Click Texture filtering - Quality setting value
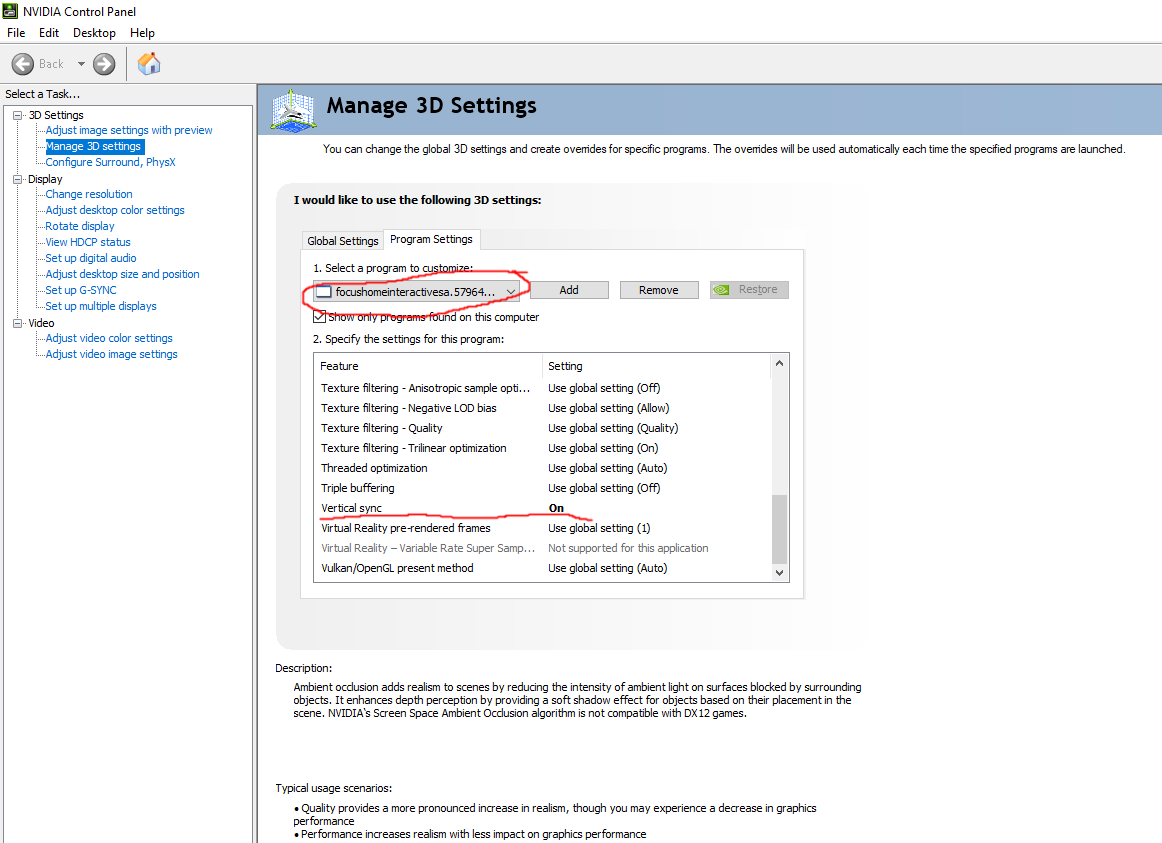This screenshot has height=843, width=1162. [613, 428]
